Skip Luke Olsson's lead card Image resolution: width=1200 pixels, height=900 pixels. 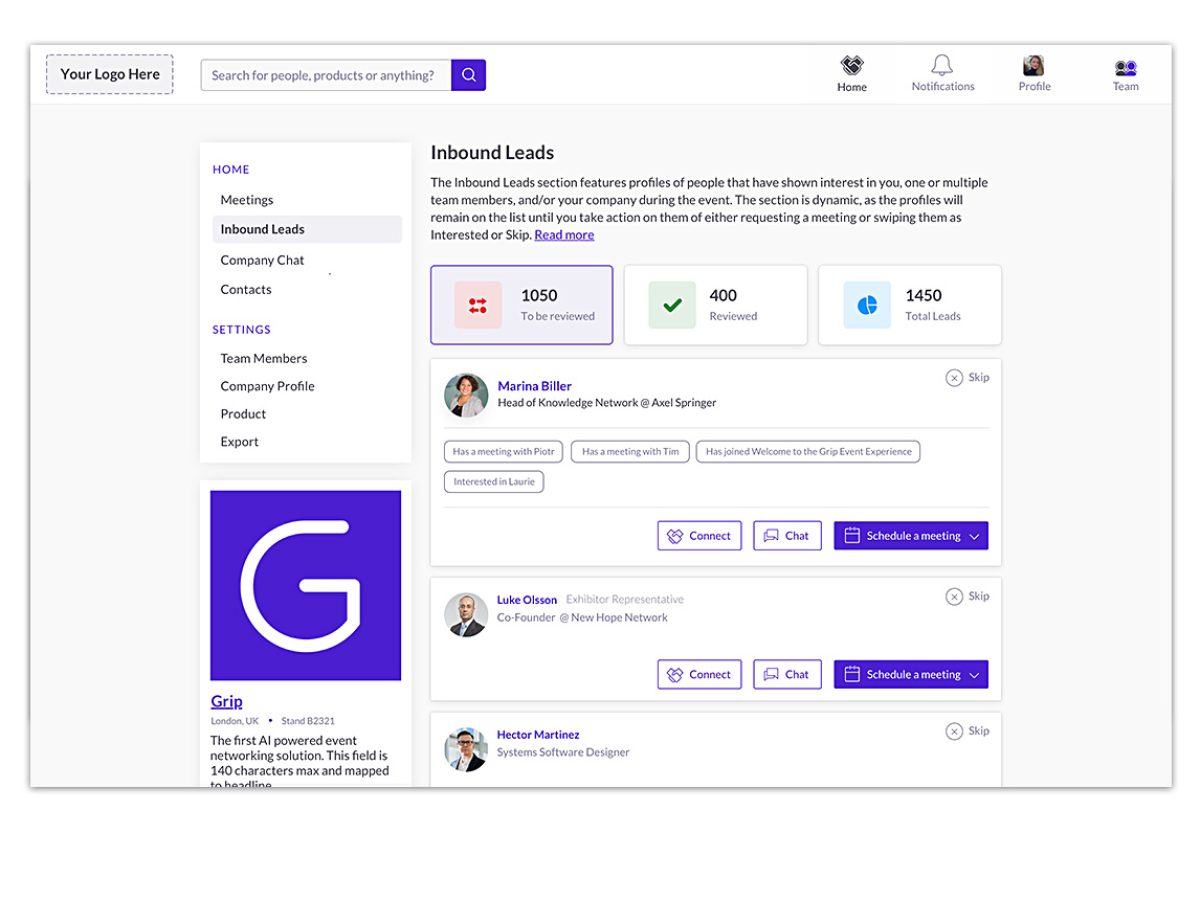coord(967,597)
